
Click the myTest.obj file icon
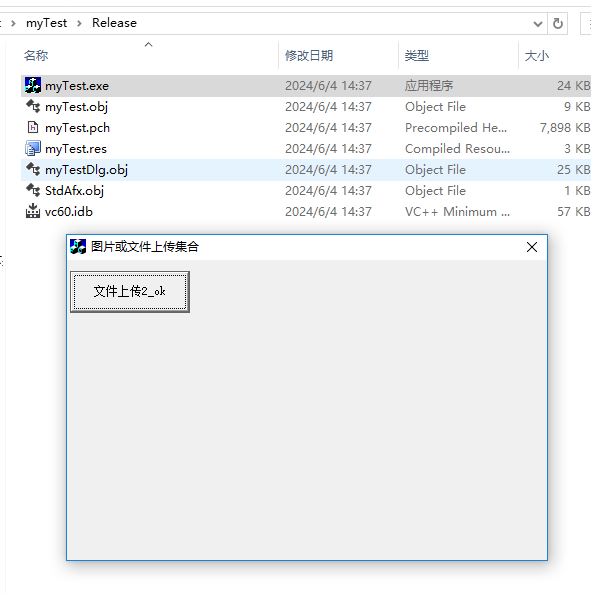pyautogui.click(x=33, y=106)
